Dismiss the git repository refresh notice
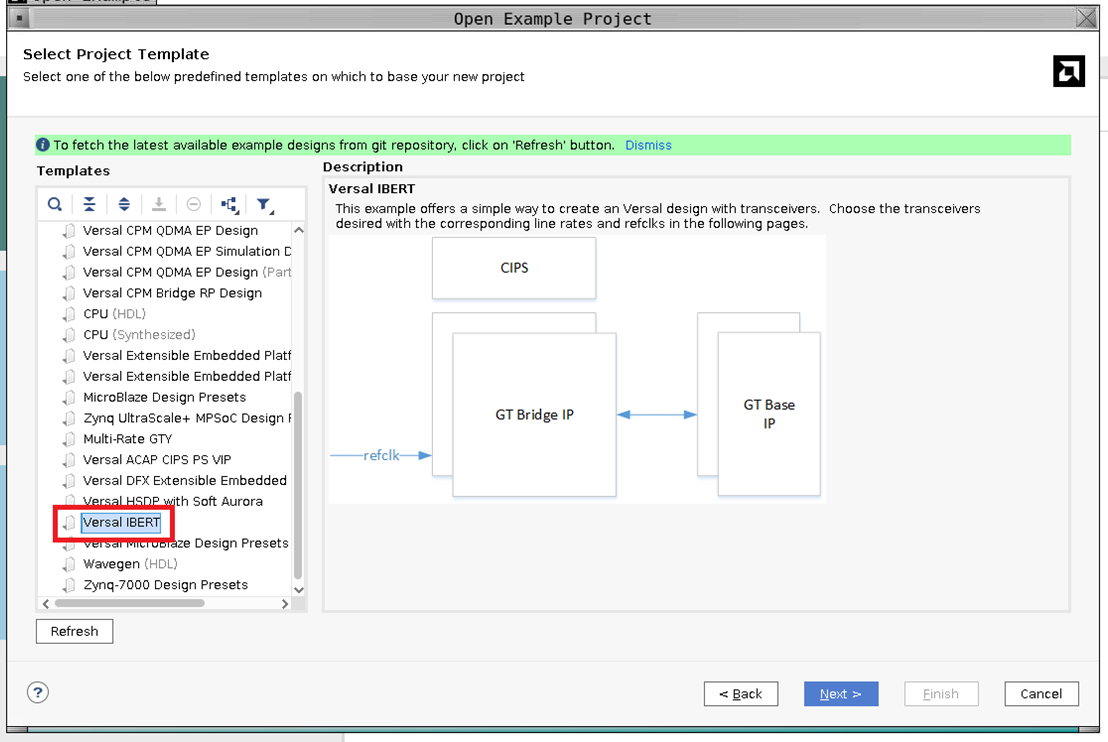This screenshot has width=1108, height=742. [x=648, y=145]
